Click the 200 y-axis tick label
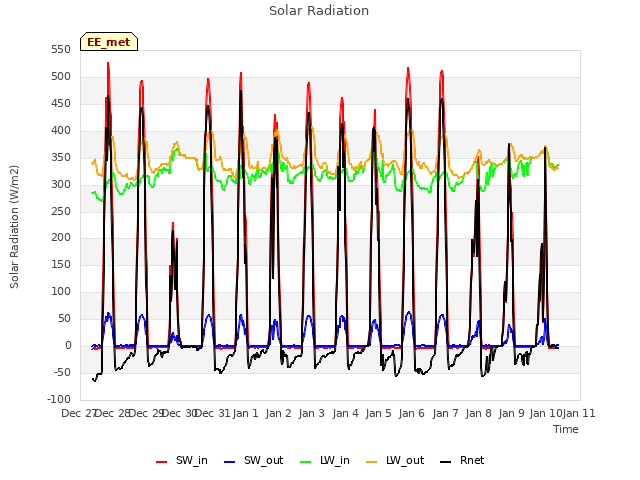The image size is (640, 480). (x=61, y=237)
